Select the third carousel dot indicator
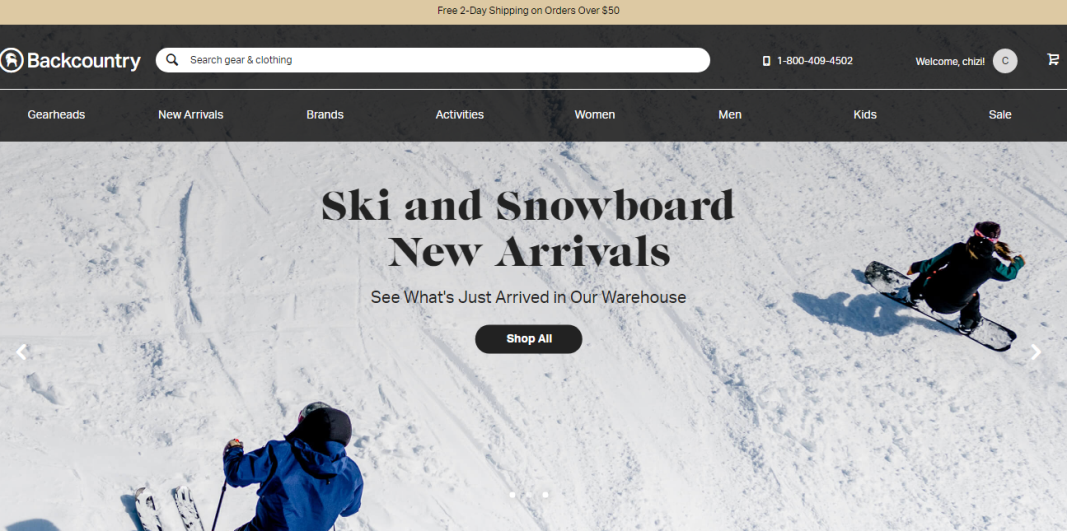Image resolution: width=1067 pixels, height=531 pixels. point(545,495)
